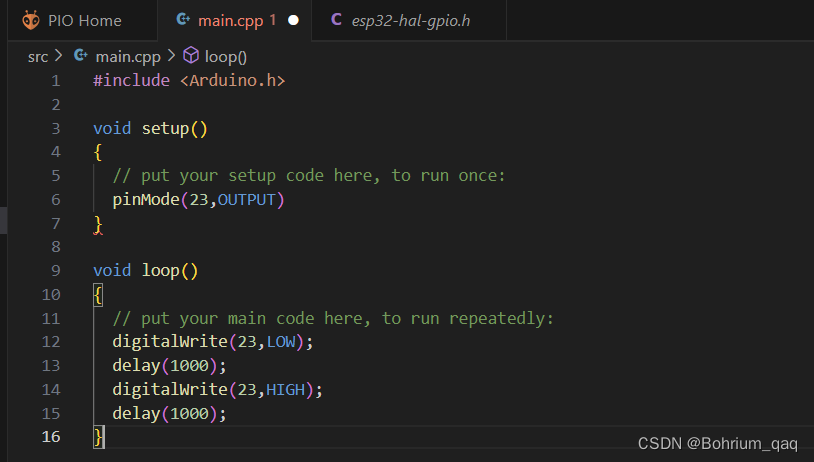Click the 'void' keyword on line 9
The height and width of the screenshot is (462, 814).
click(112, 270)
